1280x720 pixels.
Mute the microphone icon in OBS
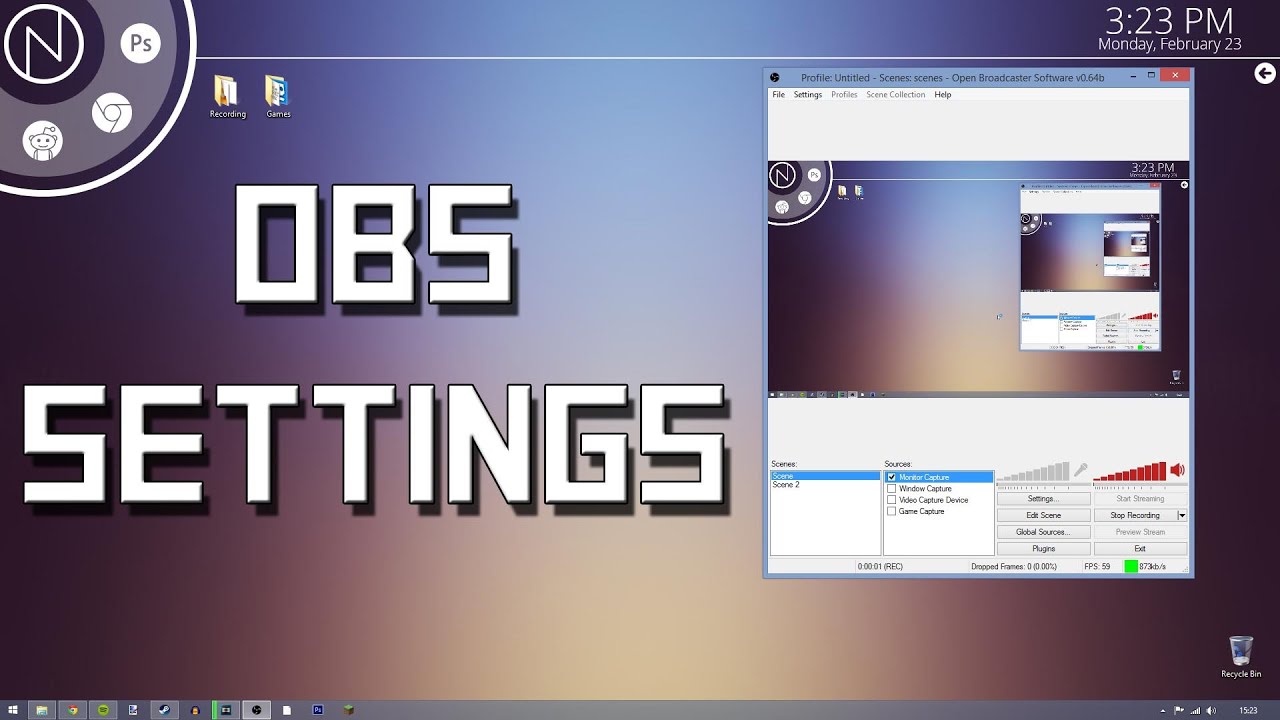coord(1080,470)
